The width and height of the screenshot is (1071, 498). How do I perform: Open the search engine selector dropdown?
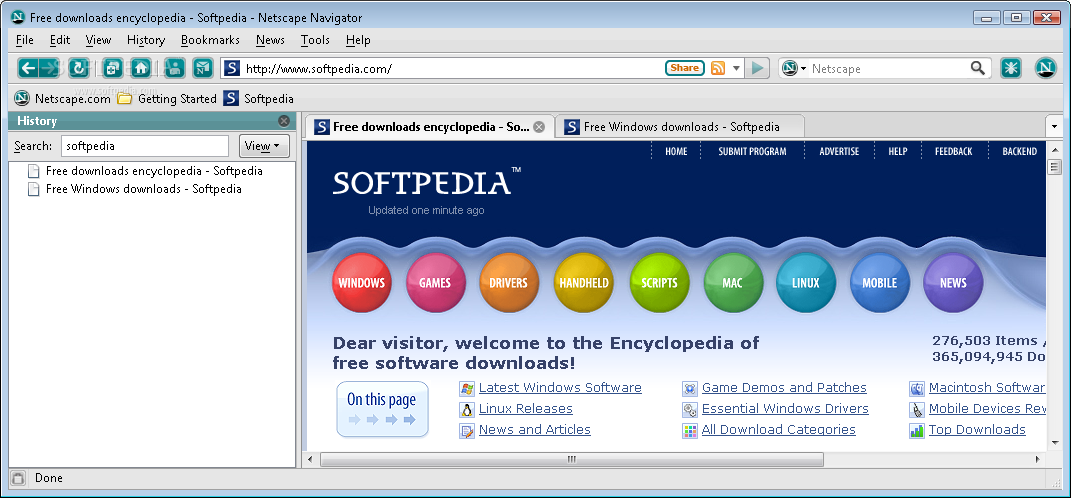click(x=794, y=68)
